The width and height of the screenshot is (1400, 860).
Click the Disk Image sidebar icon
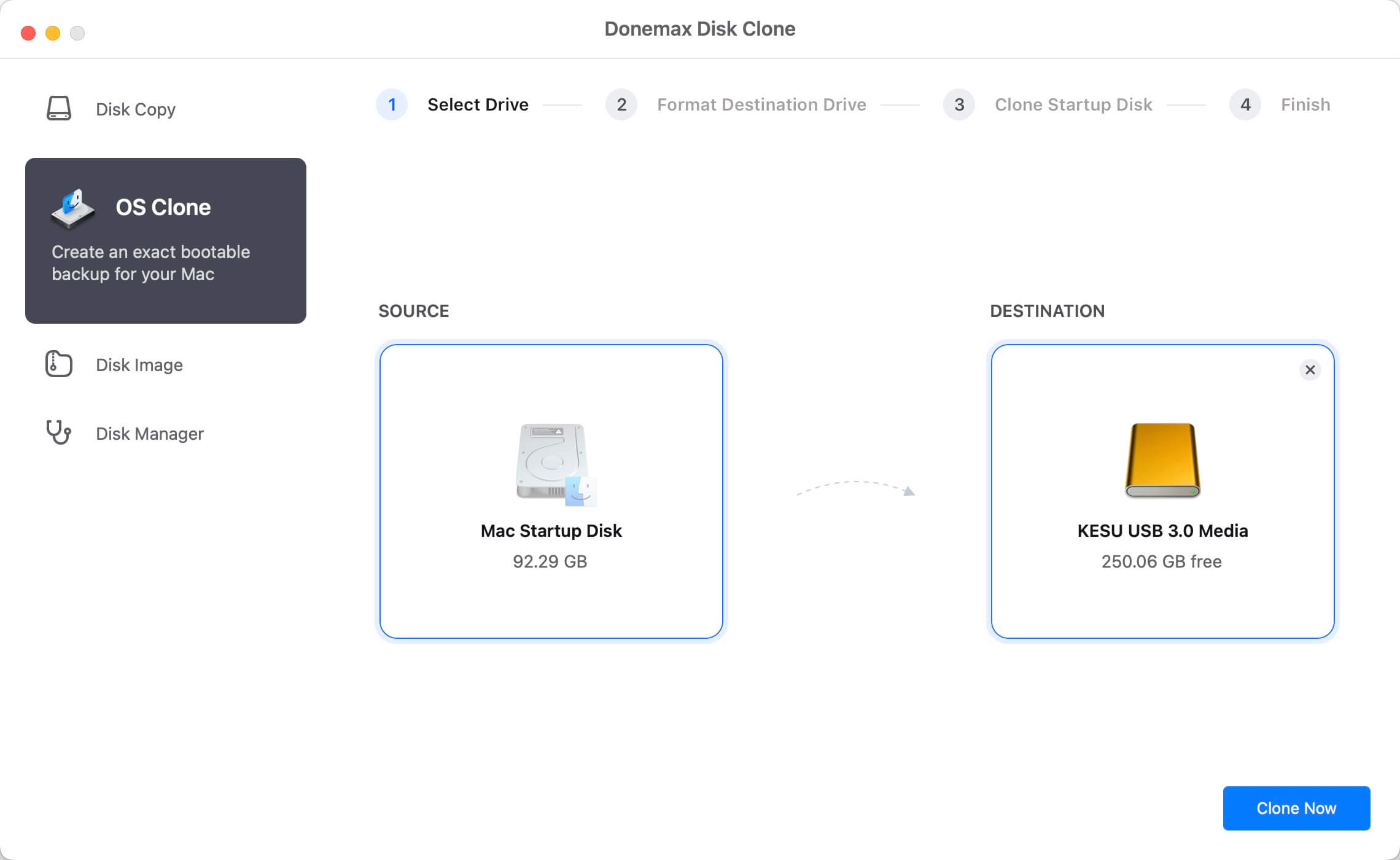coord(58,365)
